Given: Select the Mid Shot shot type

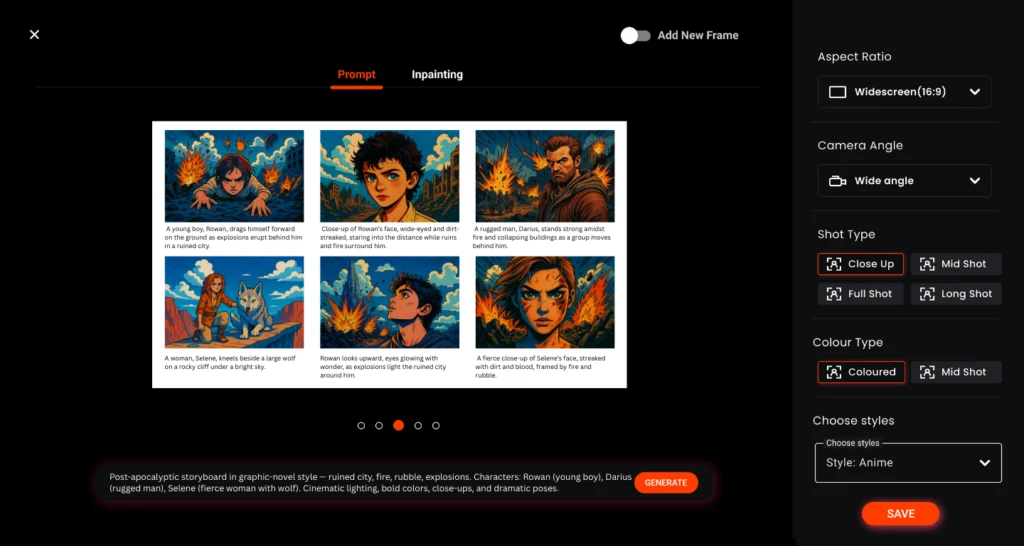Looking at the screenshot, I should (955, 264).
